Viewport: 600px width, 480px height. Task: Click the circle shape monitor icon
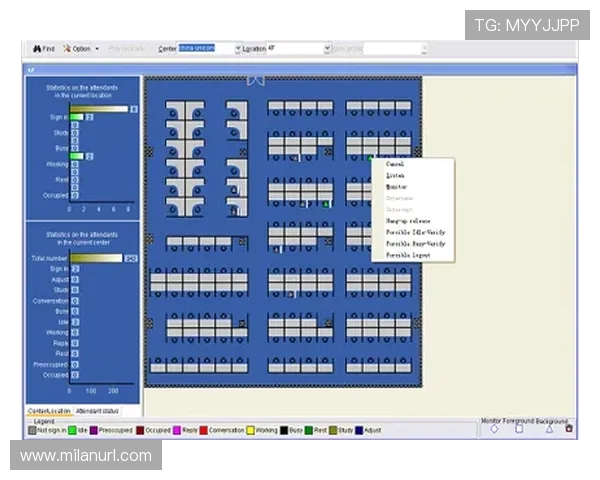[x=493, y=429]
